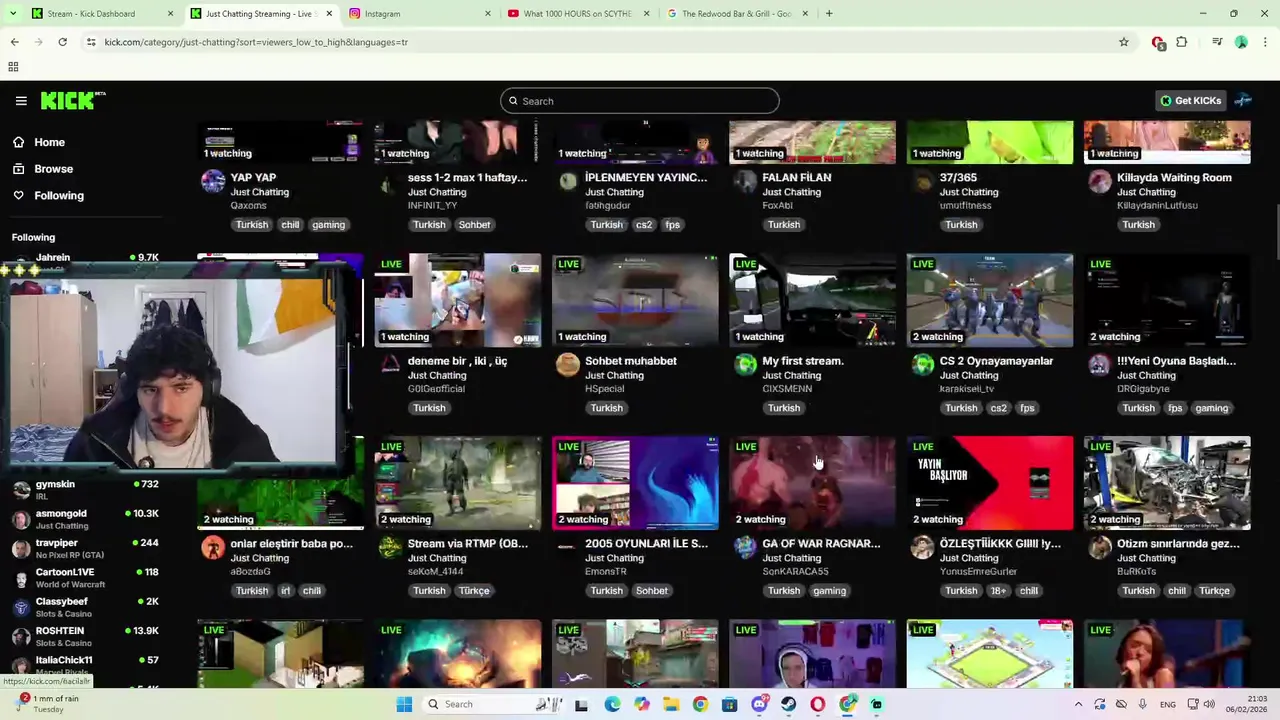Open the tab search dropdown arrow

pyautogui.click(x=13, y=13)
